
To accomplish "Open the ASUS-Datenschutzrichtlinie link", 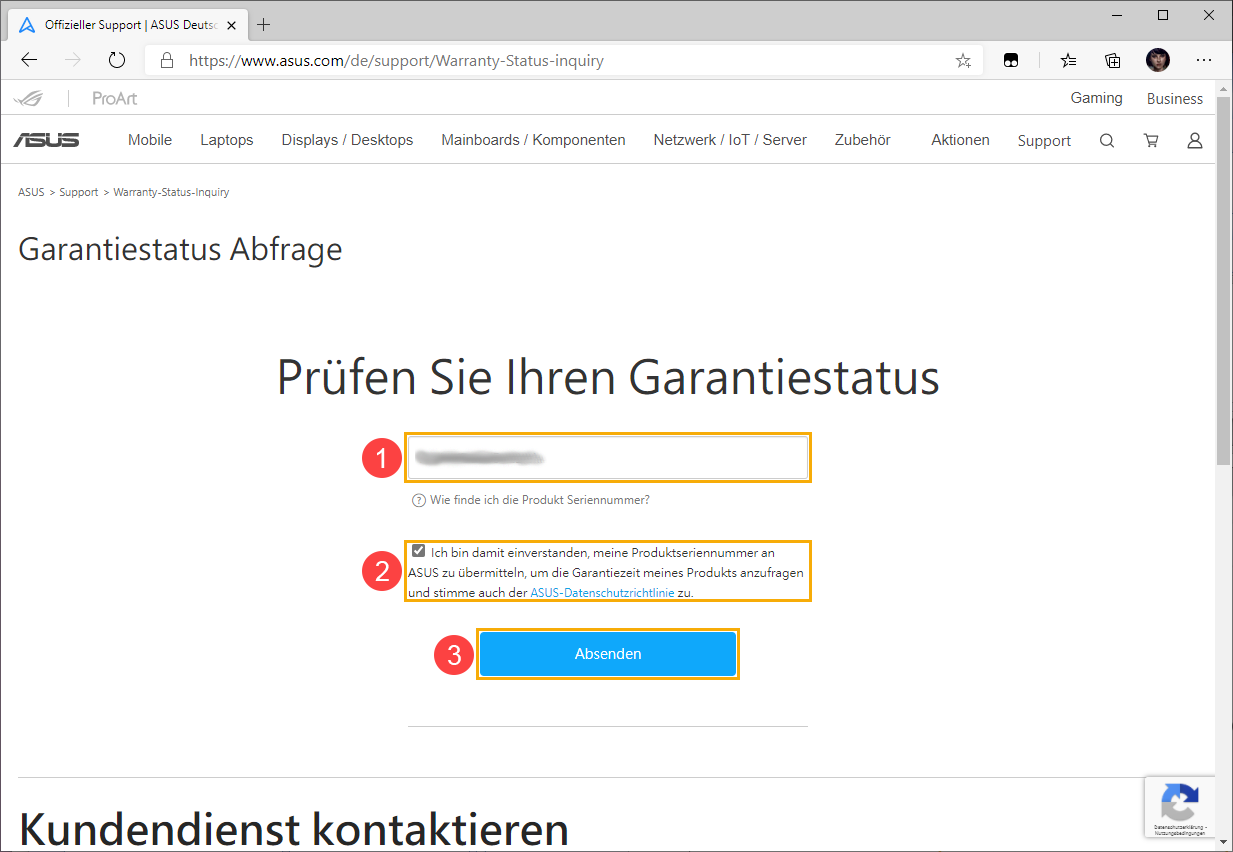I will click(602, 592).
